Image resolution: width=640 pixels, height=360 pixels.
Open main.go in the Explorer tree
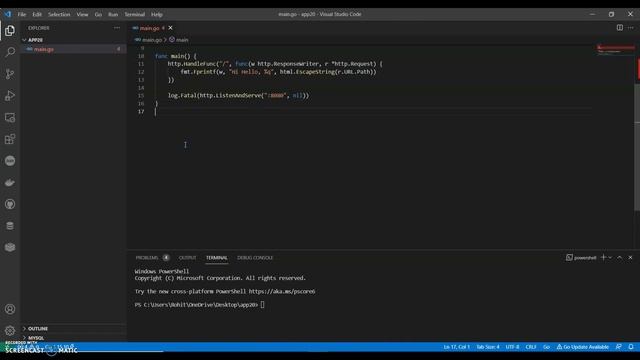(73, 49)
